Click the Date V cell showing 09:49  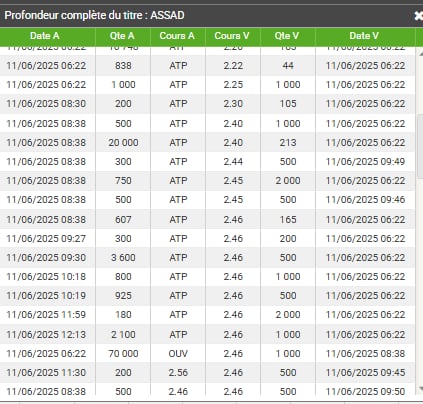pyautogui.click(x=365, y=162)
